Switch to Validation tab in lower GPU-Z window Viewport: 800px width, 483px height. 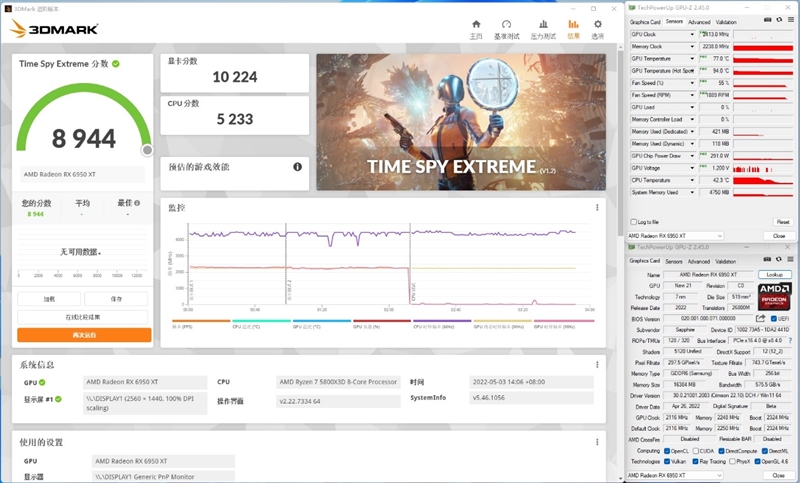point(725,261)
